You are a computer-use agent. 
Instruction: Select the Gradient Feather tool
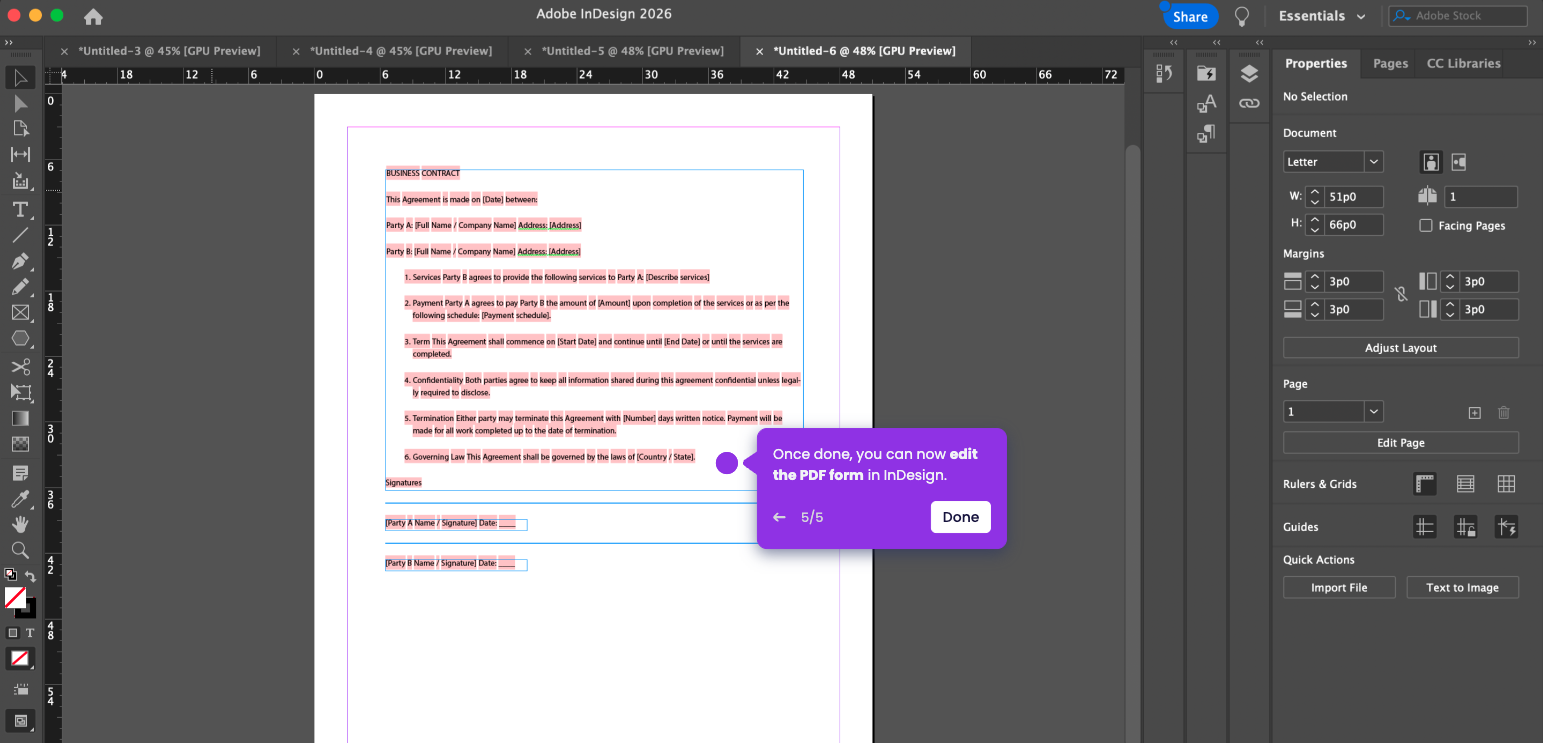(20, 444)
